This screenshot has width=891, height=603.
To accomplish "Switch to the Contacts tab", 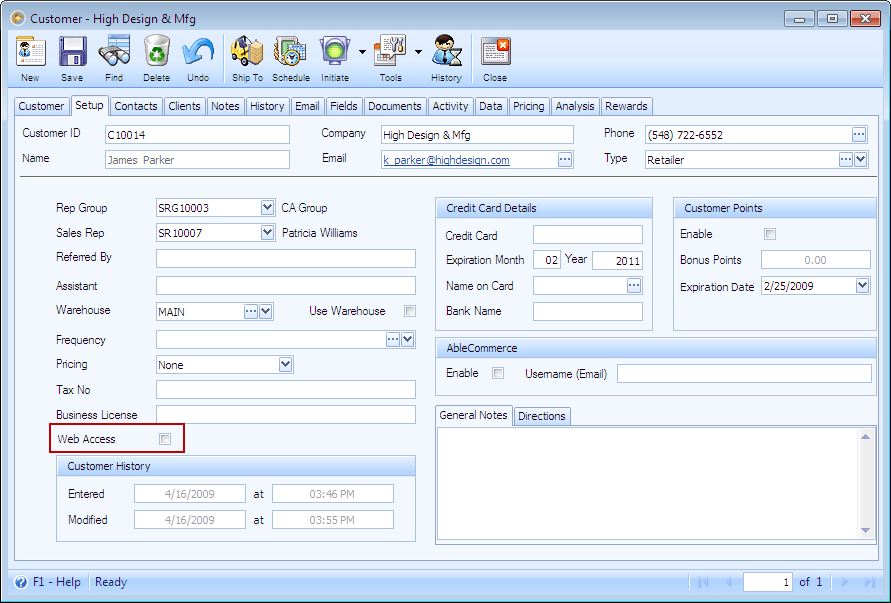I will coord(136,106).
